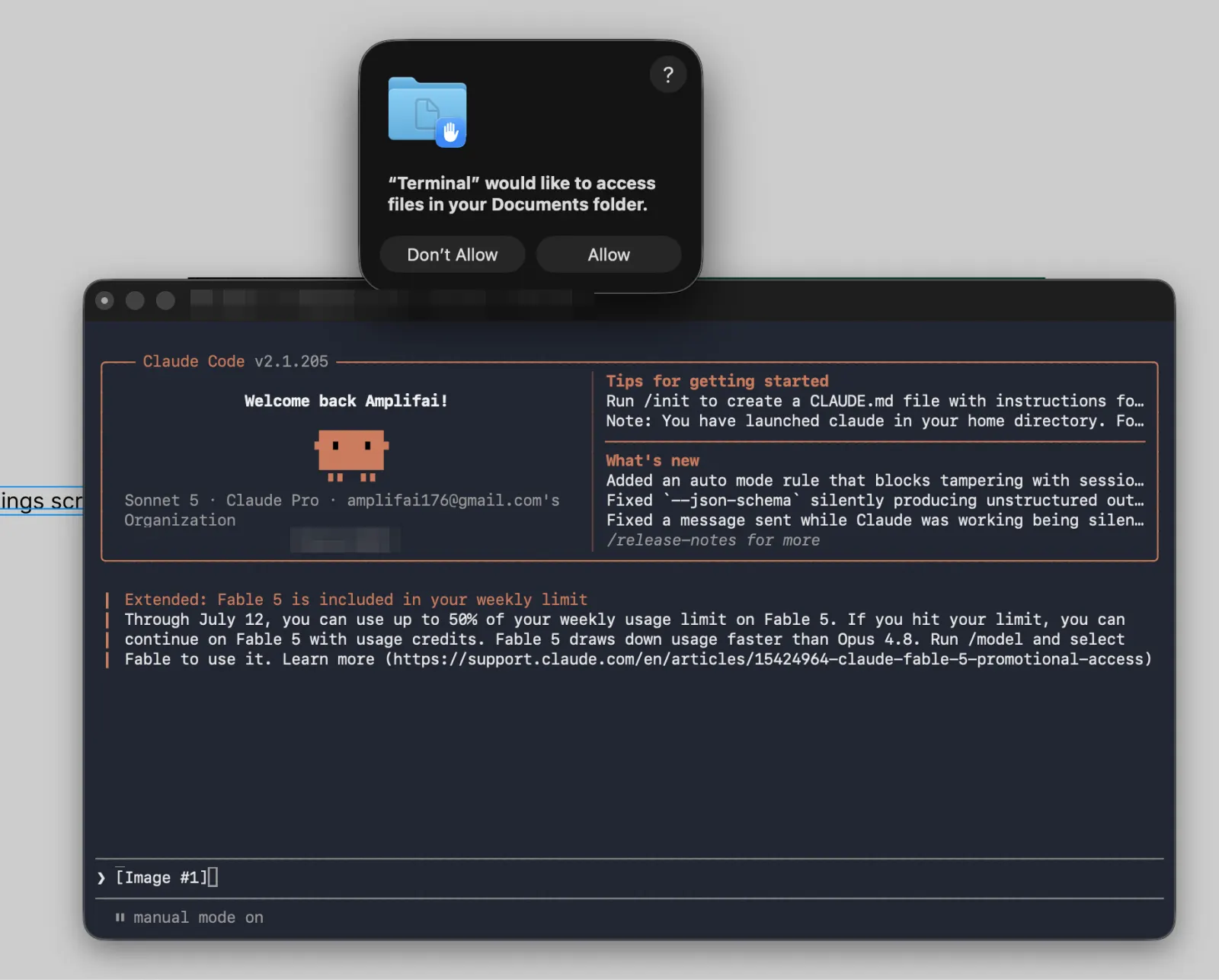Click the 'continue on Fable 5 with usage credits' line
The width and height of the screenshot is (1219, 980).
tap(625, 639)
